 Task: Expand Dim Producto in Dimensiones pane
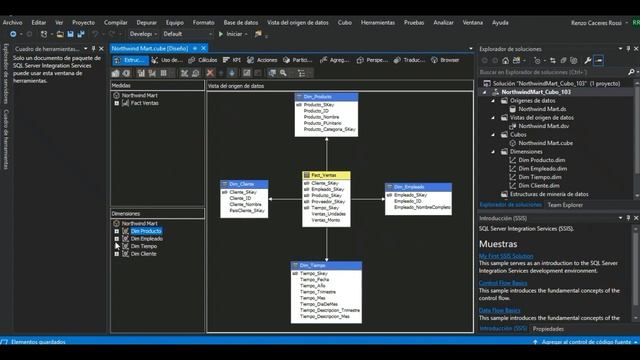[x=117, y=231]
